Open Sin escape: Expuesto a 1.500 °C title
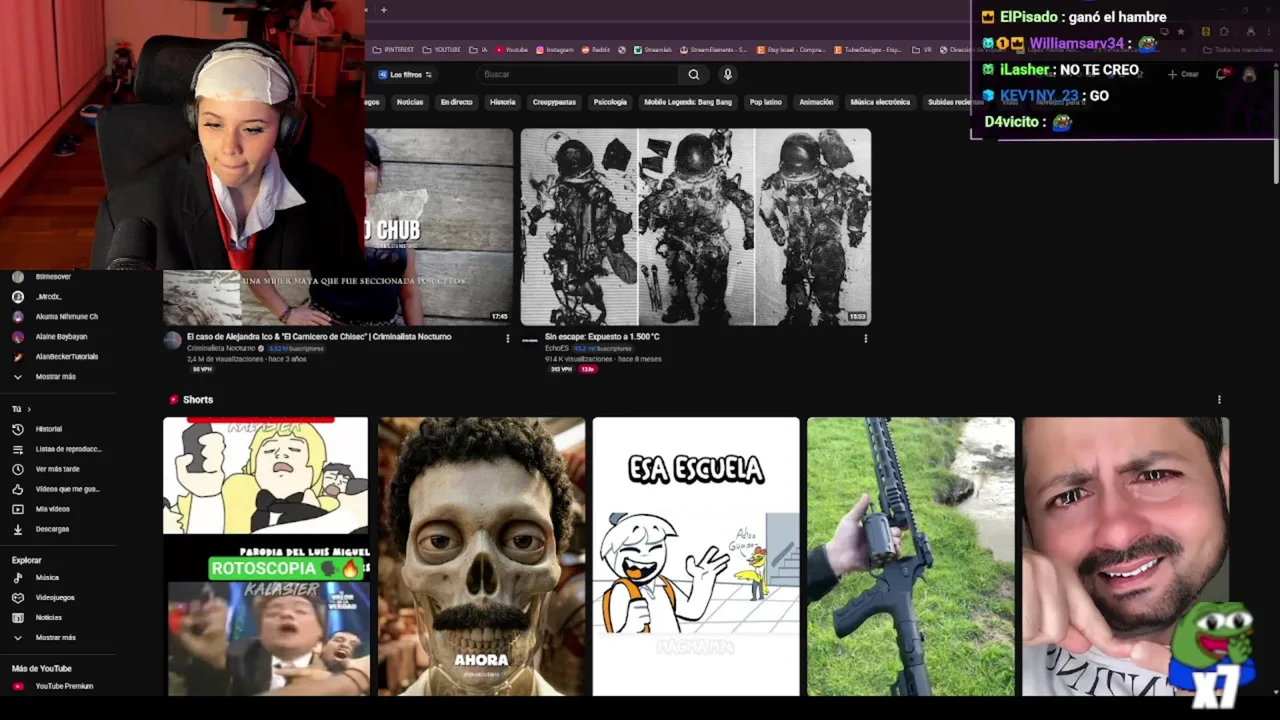The image size is (1280, 720). (602, 337)
